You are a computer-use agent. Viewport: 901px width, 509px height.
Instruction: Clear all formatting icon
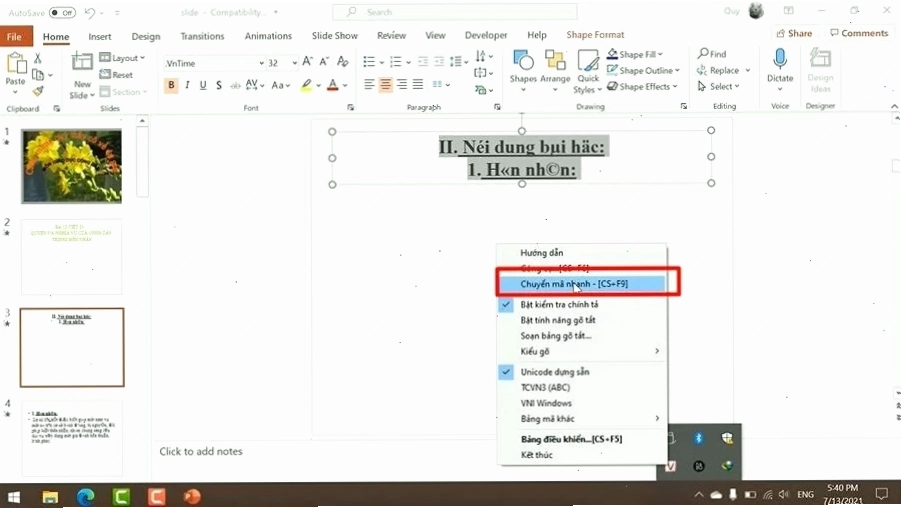[343, 61]
